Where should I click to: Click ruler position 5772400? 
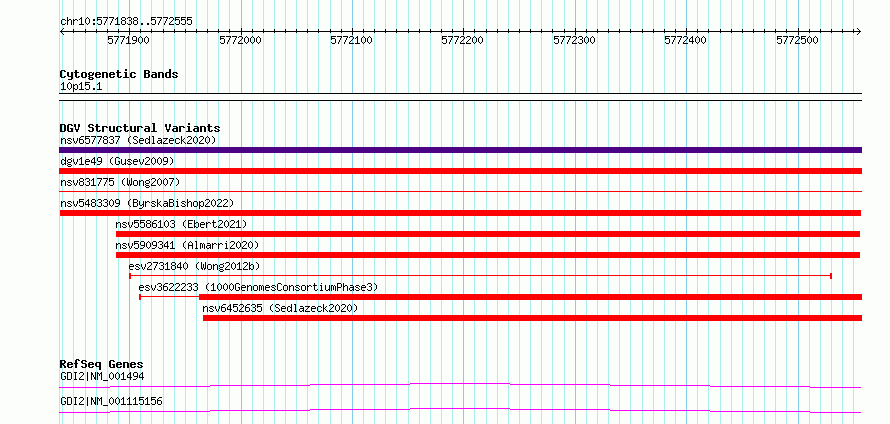pos(686,40)
